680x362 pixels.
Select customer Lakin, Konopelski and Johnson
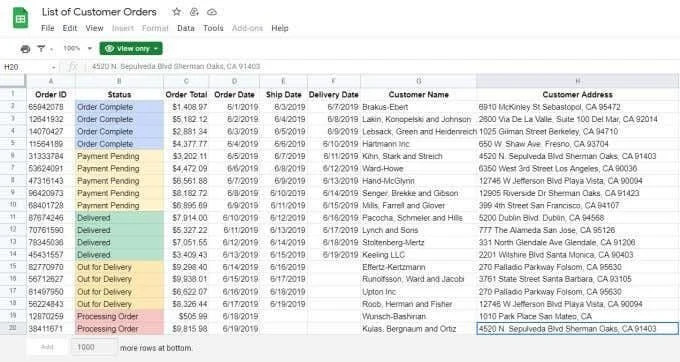click(x=418, y=119)
